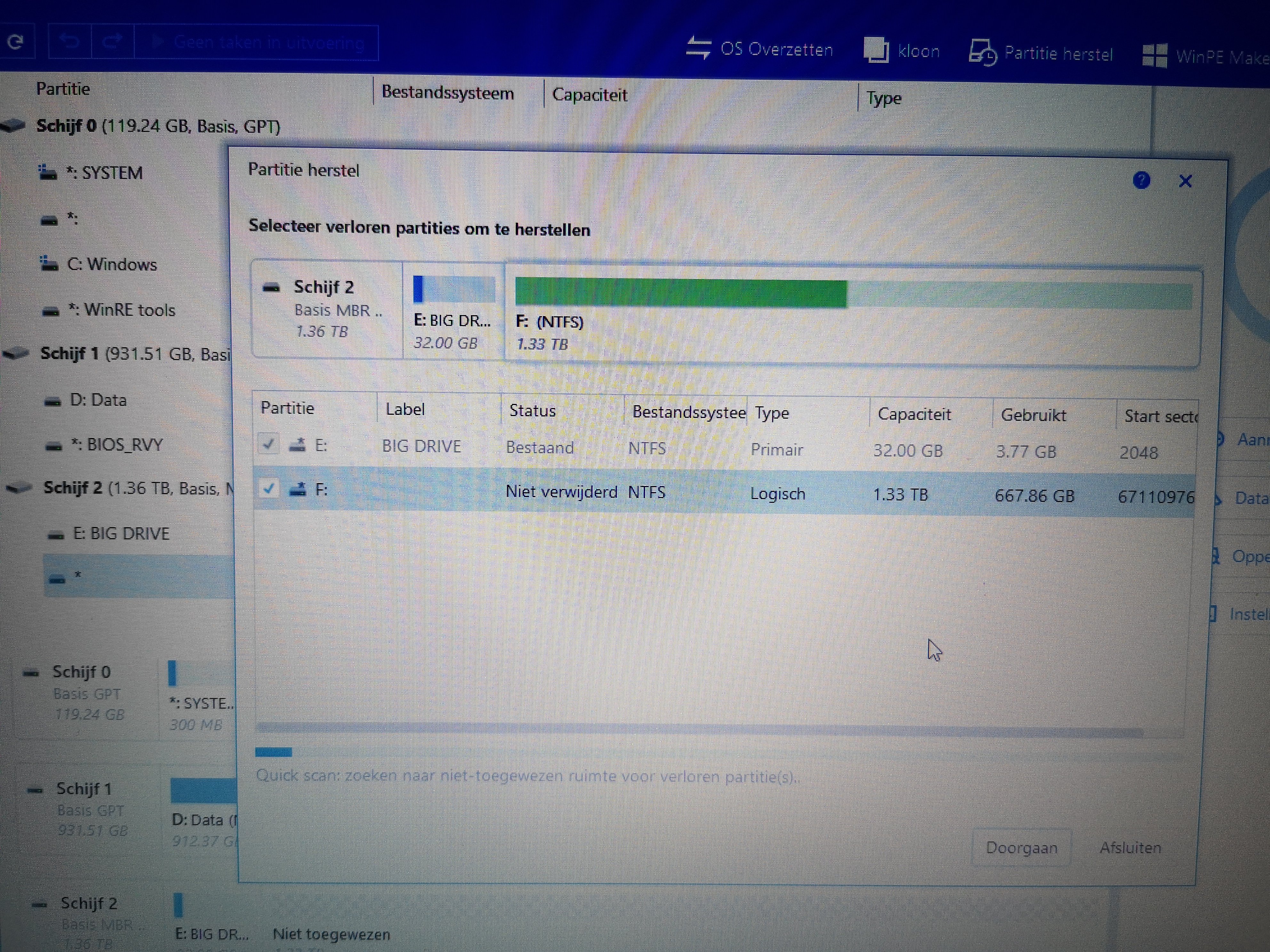
Task: Click 667.86 GB used value
Action: coord(1035,495)
